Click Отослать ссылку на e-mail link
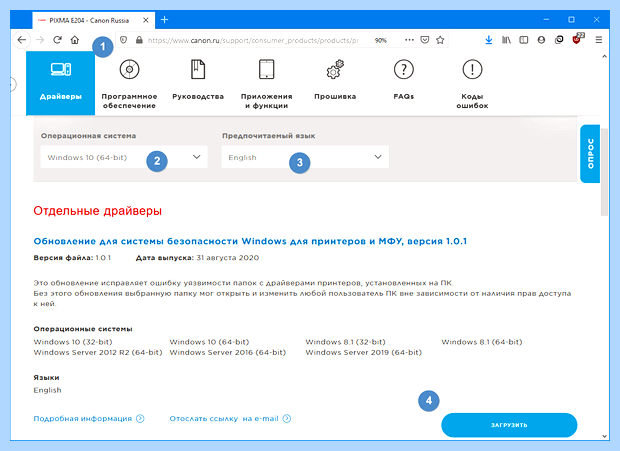This screenshot has height=451, width=620. point(230,419)
